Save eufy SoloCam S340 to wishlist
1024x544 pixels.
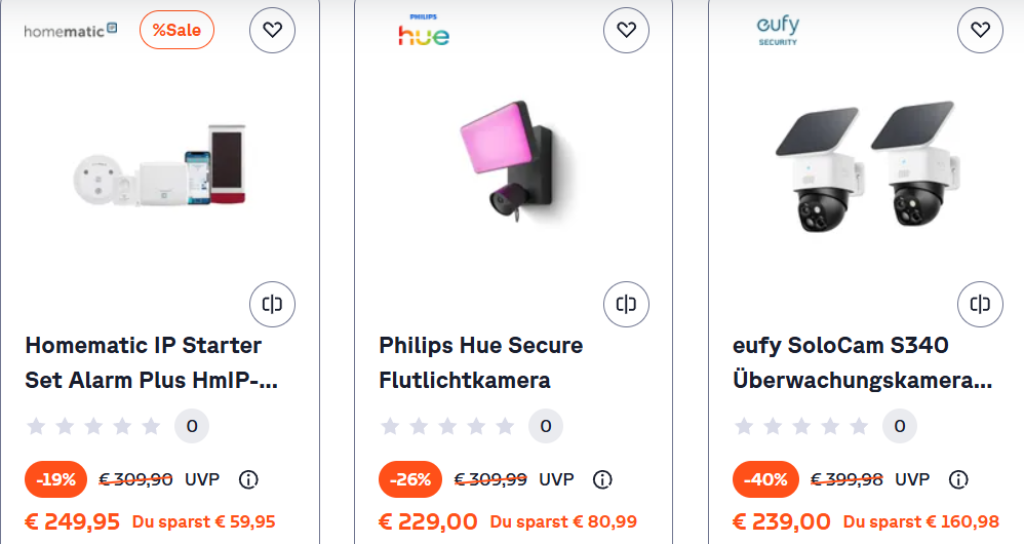980,30
